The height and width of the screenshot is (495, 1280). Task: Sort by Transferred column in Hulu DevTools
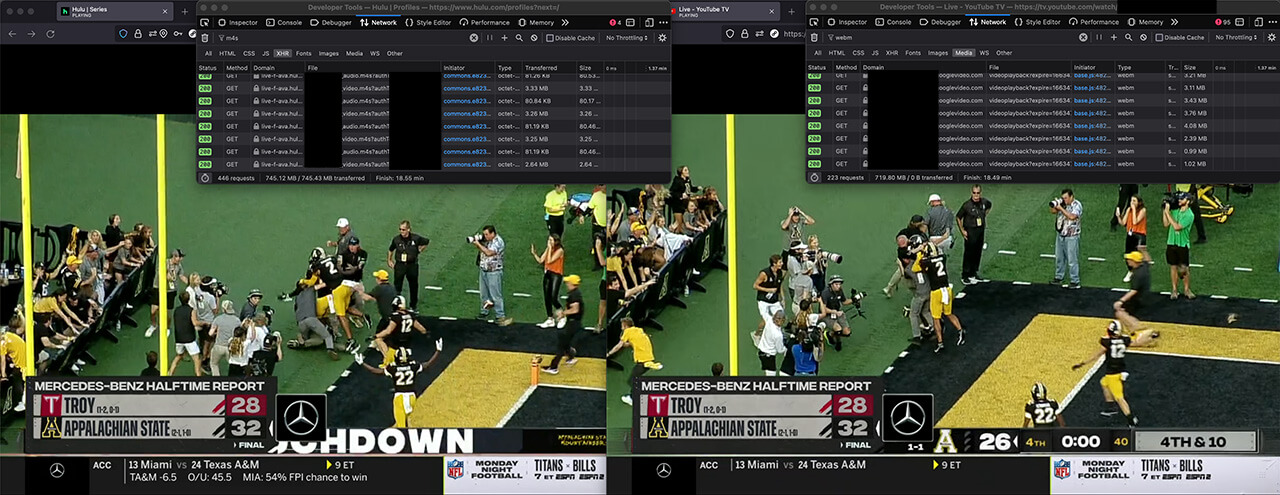tap(550, 68)
